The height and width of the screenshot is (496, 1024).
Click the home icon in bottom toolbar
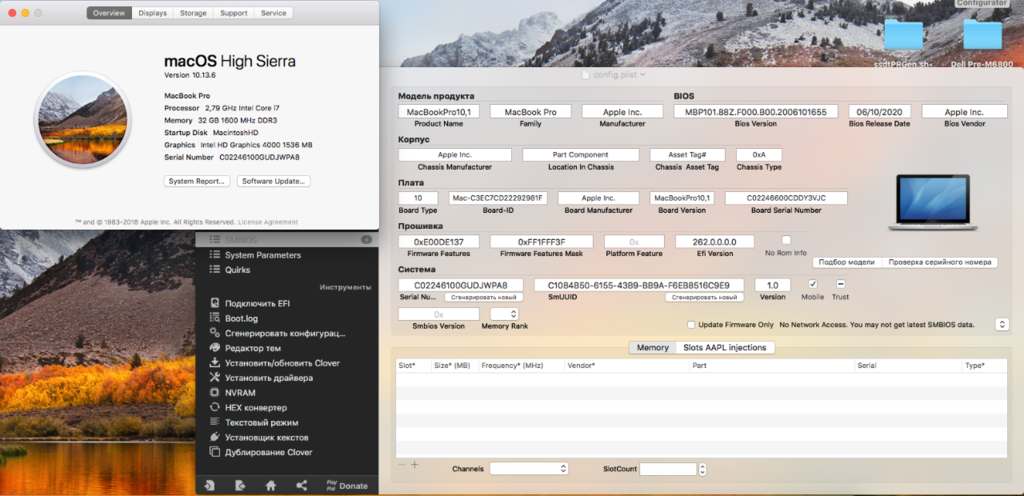click(270, 485)
